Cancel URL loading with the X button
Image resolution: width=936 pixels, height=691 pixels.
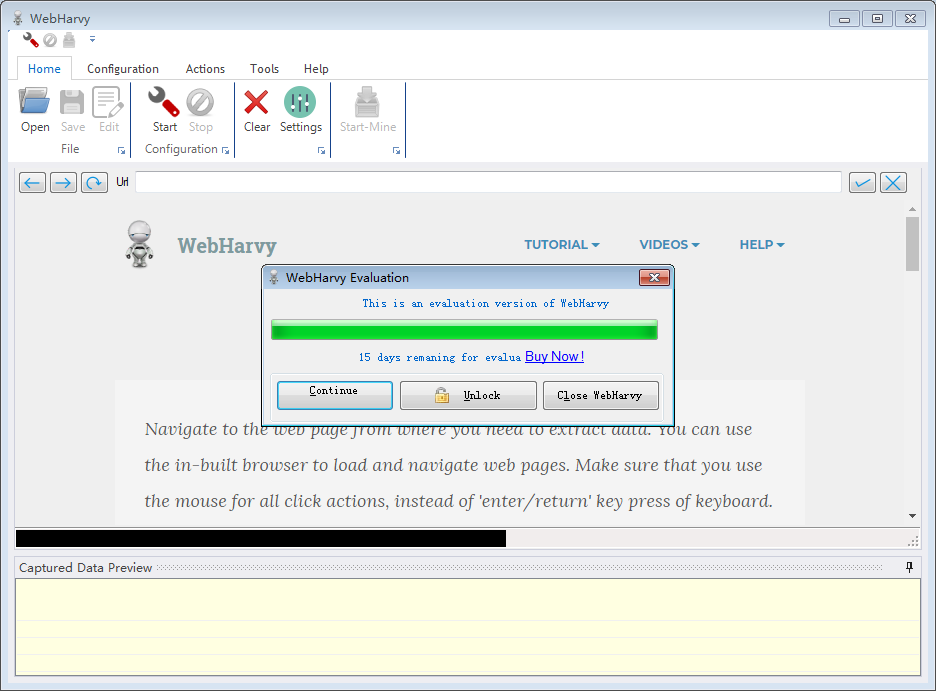pyautogui.click(x=894, y=183)
